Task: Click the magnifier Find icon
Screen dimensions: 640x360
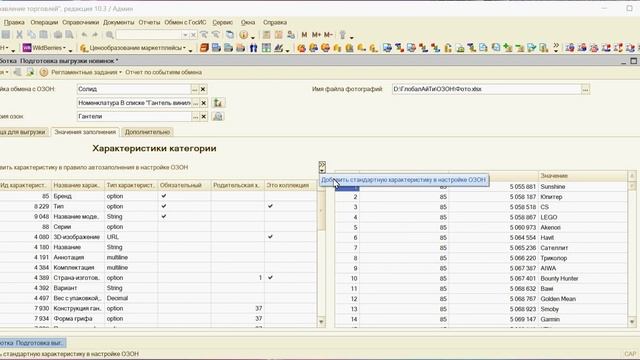Action: [109, 35]
